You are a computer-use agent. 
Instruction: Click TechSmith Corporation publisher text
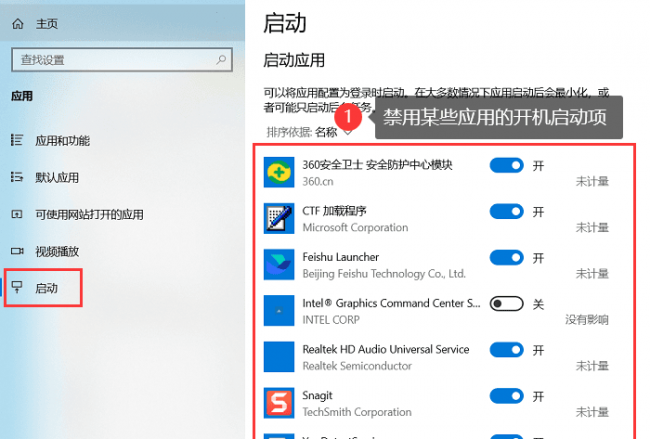(x=357, y=412)
